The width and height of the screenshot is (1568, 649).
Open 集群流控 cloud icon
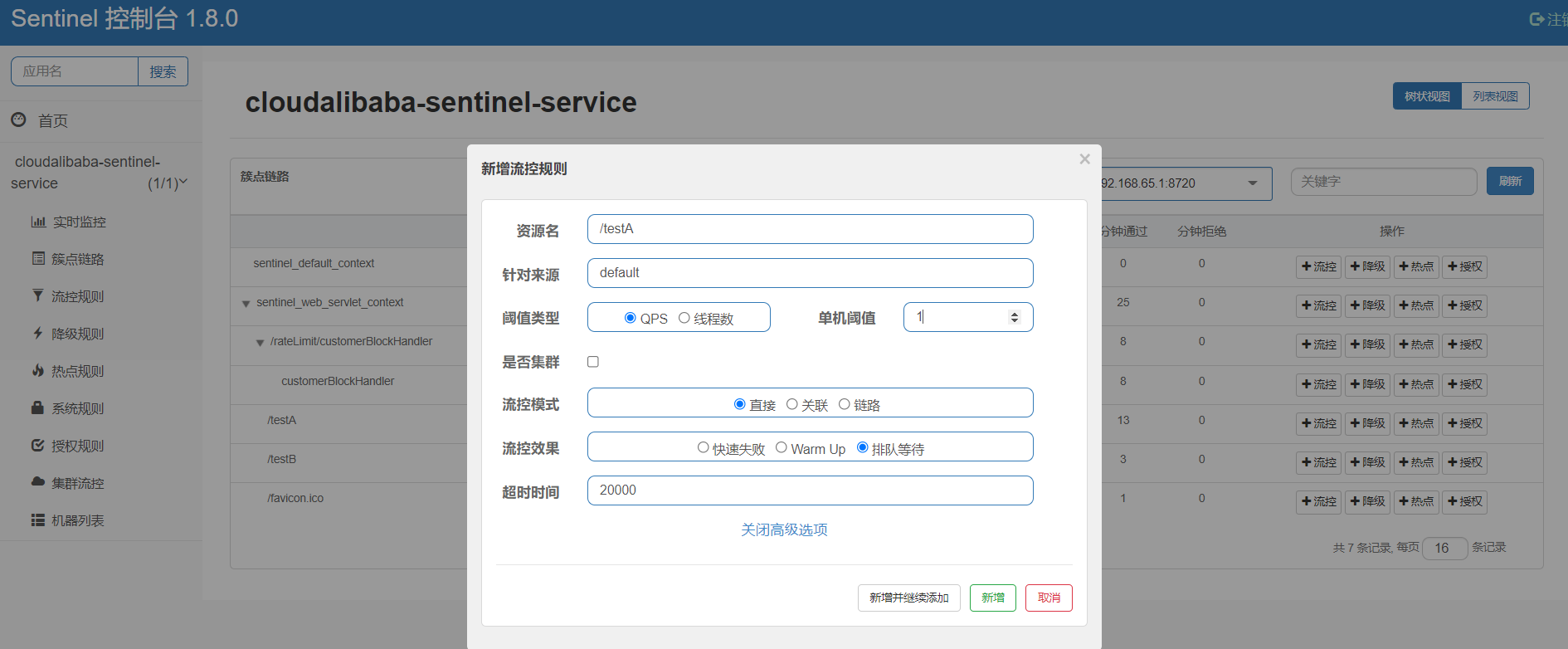tap(38, 481)
